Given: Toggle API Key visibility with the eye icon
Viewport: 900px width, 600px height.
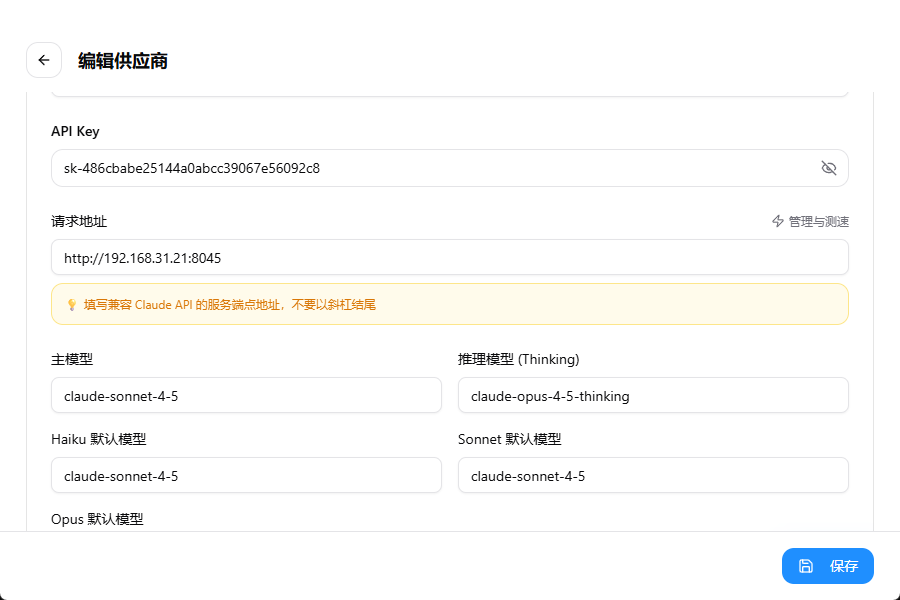Looking at the screenshot, I should 828,168.
